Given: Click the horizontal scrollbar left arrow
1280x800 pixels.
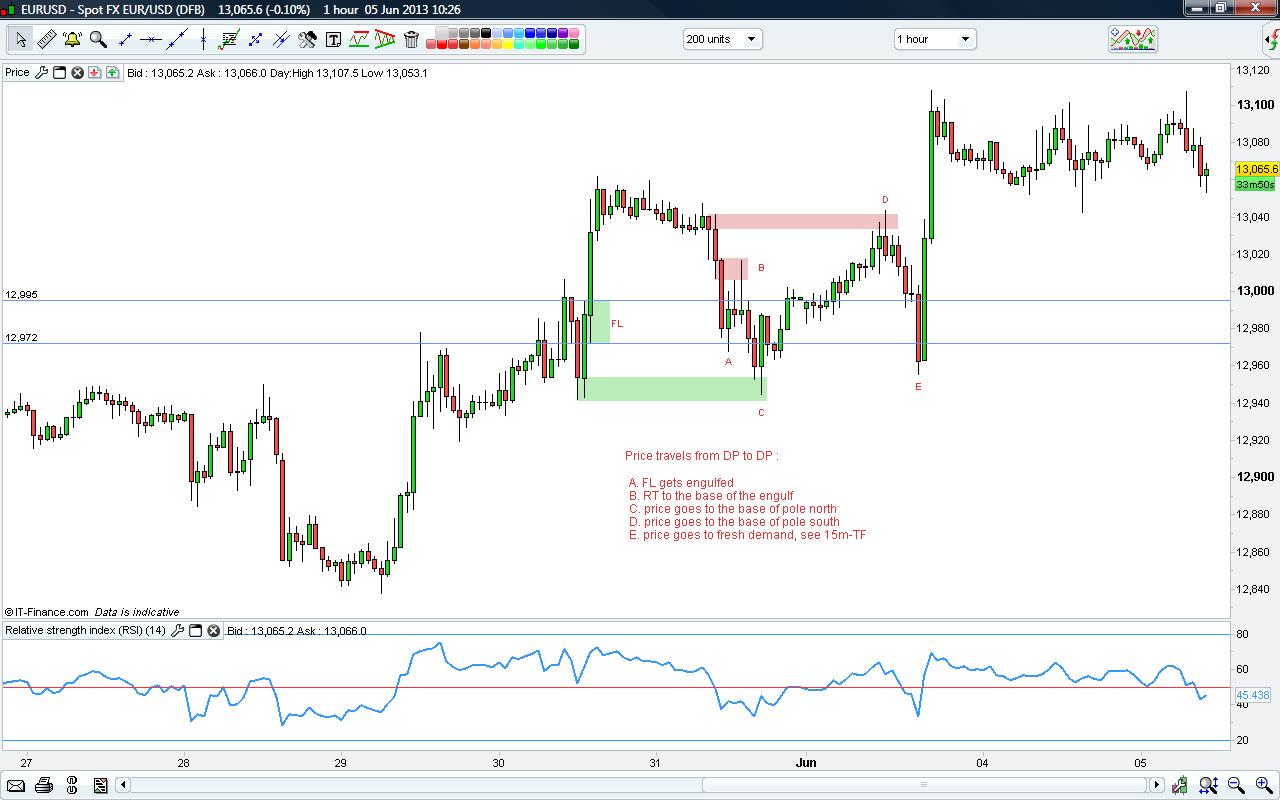Looking at the screenshot, I should (x=120, y=785).
